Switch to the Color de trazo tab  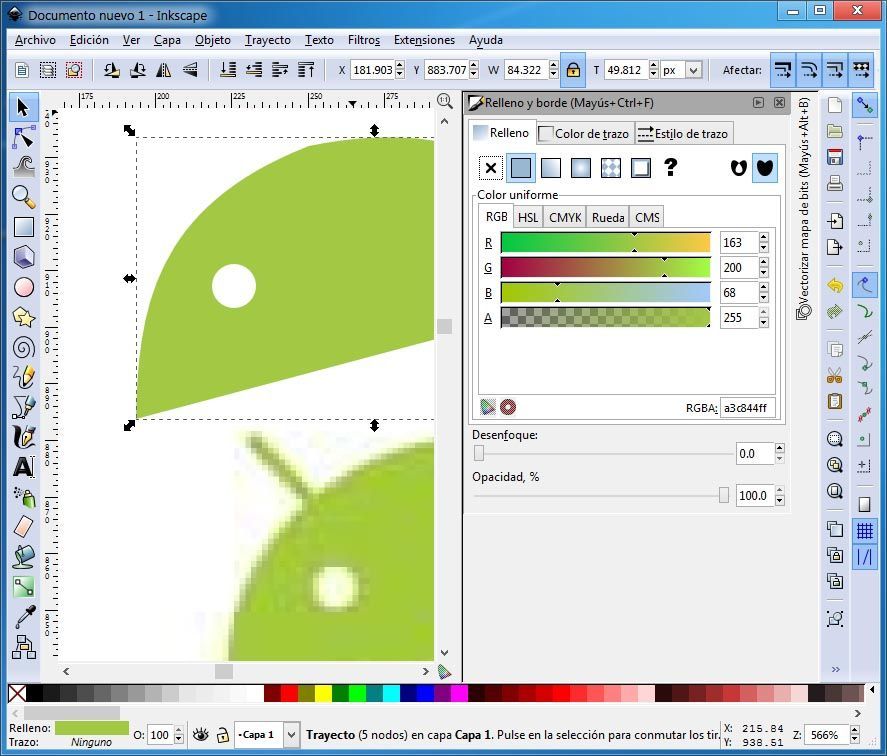[585, 134]
